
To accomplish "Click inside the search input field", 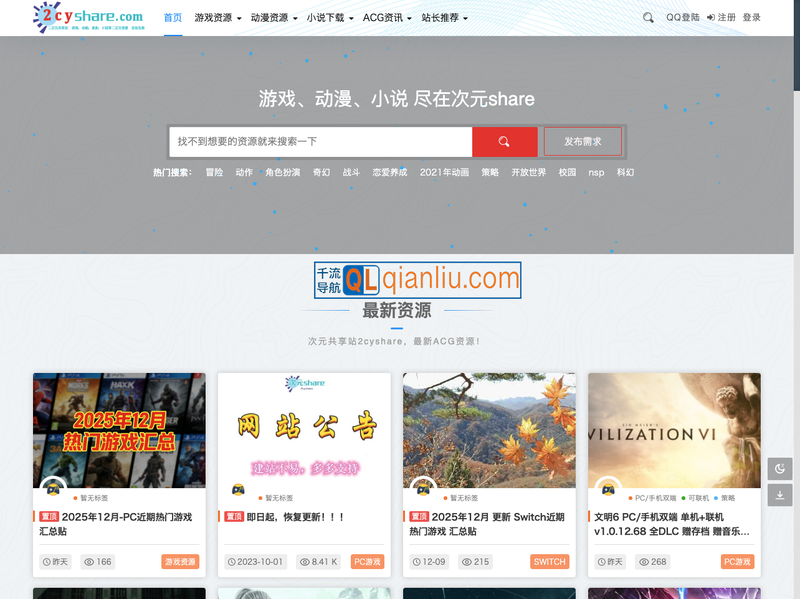I will pyautogui.click(x=320, y=141).
